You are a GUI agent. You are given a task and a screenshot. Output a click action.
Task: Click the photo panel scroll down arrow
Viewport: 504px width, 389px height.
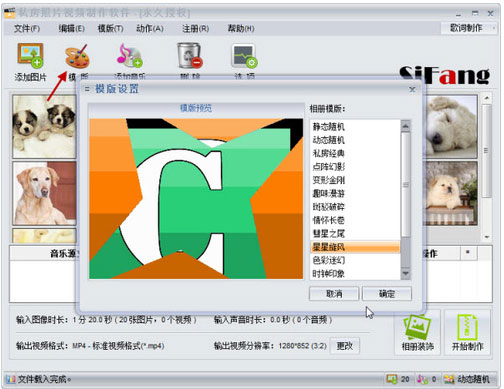coord(487,237)
